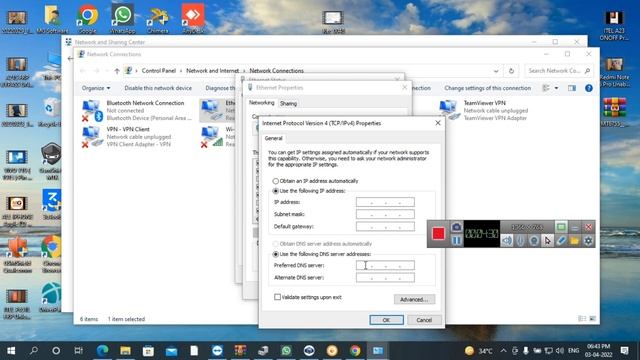
Task: Open File Explorer from the taskbar
Action: click(125, 351)
